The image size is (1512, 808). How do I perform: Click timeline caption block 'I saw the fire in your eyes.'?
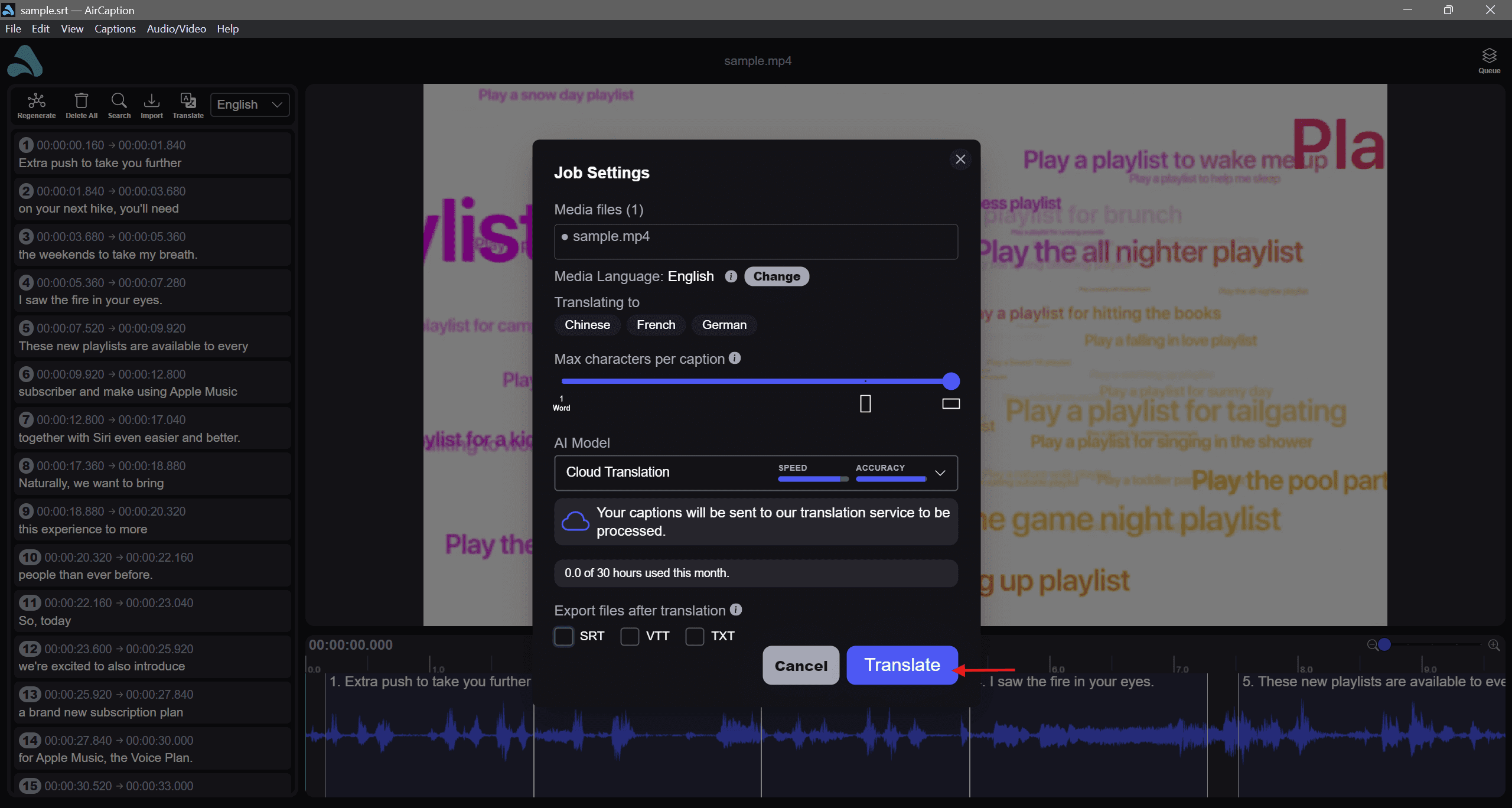[x=1088, y=735]
